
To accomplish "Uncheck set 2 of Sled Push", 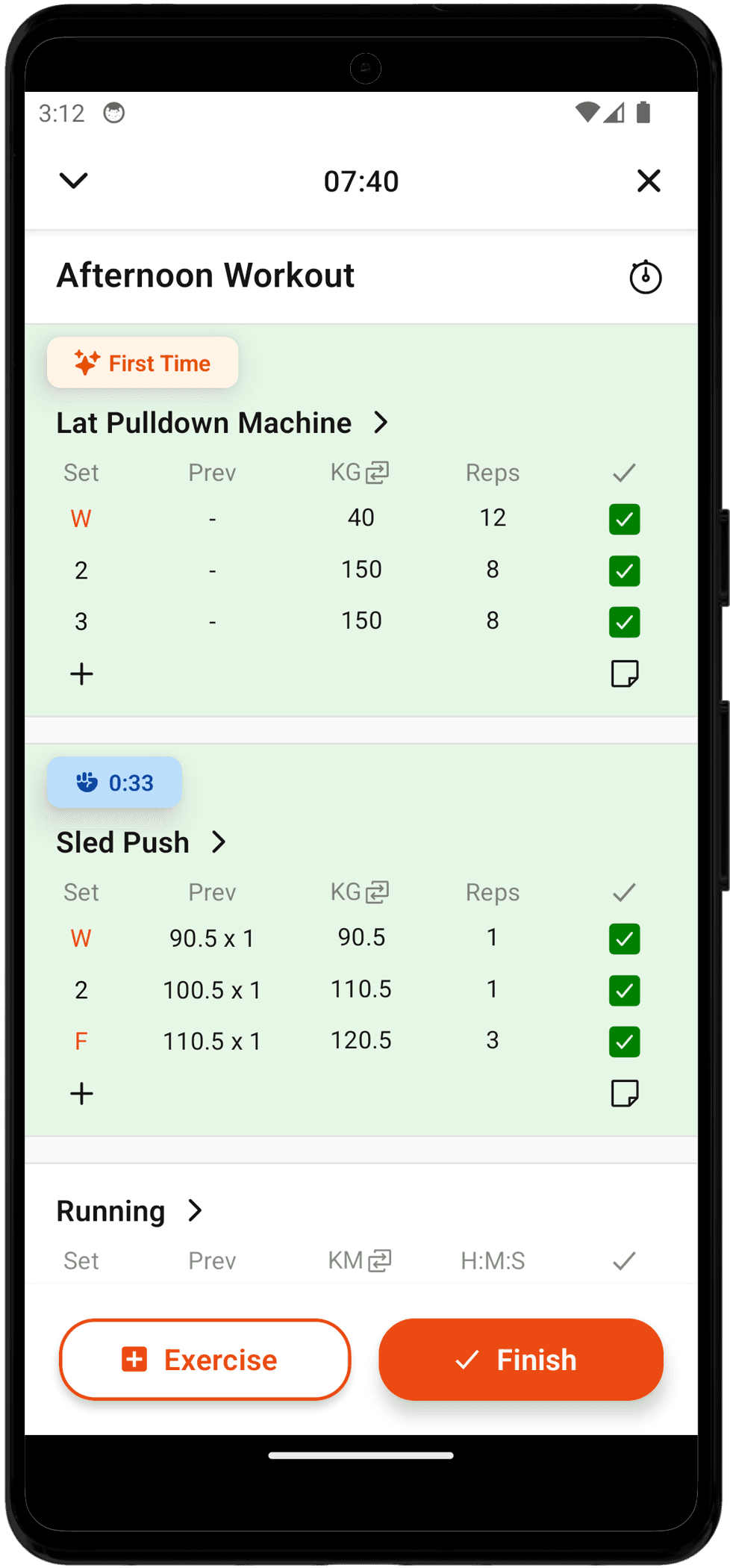I will 624,990.
